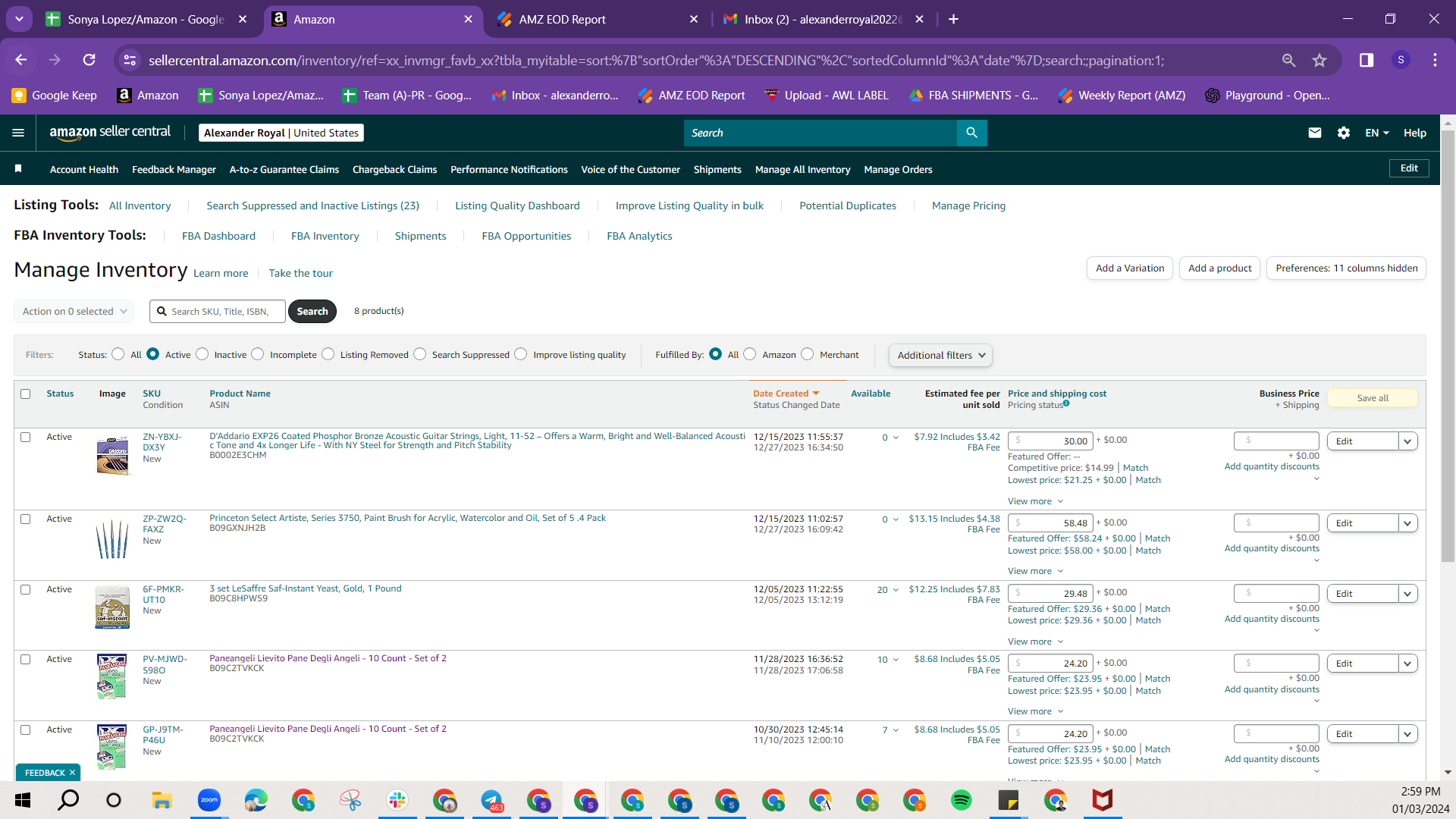Click the Add a product button
The width and height of the screenshot is (1456, 819).
pyautogui.click(x=1220, y=268)
